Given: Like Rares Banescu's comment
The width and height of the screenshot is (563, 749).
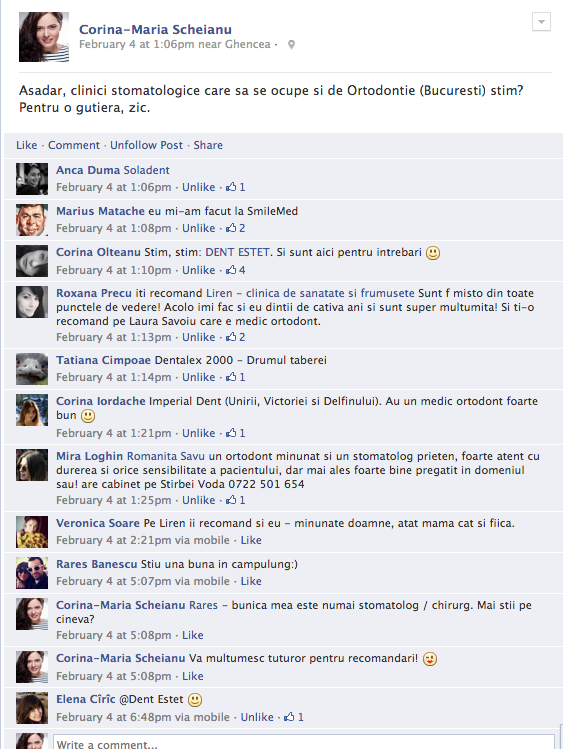Looking at the screenshot, I should (251, 581).
